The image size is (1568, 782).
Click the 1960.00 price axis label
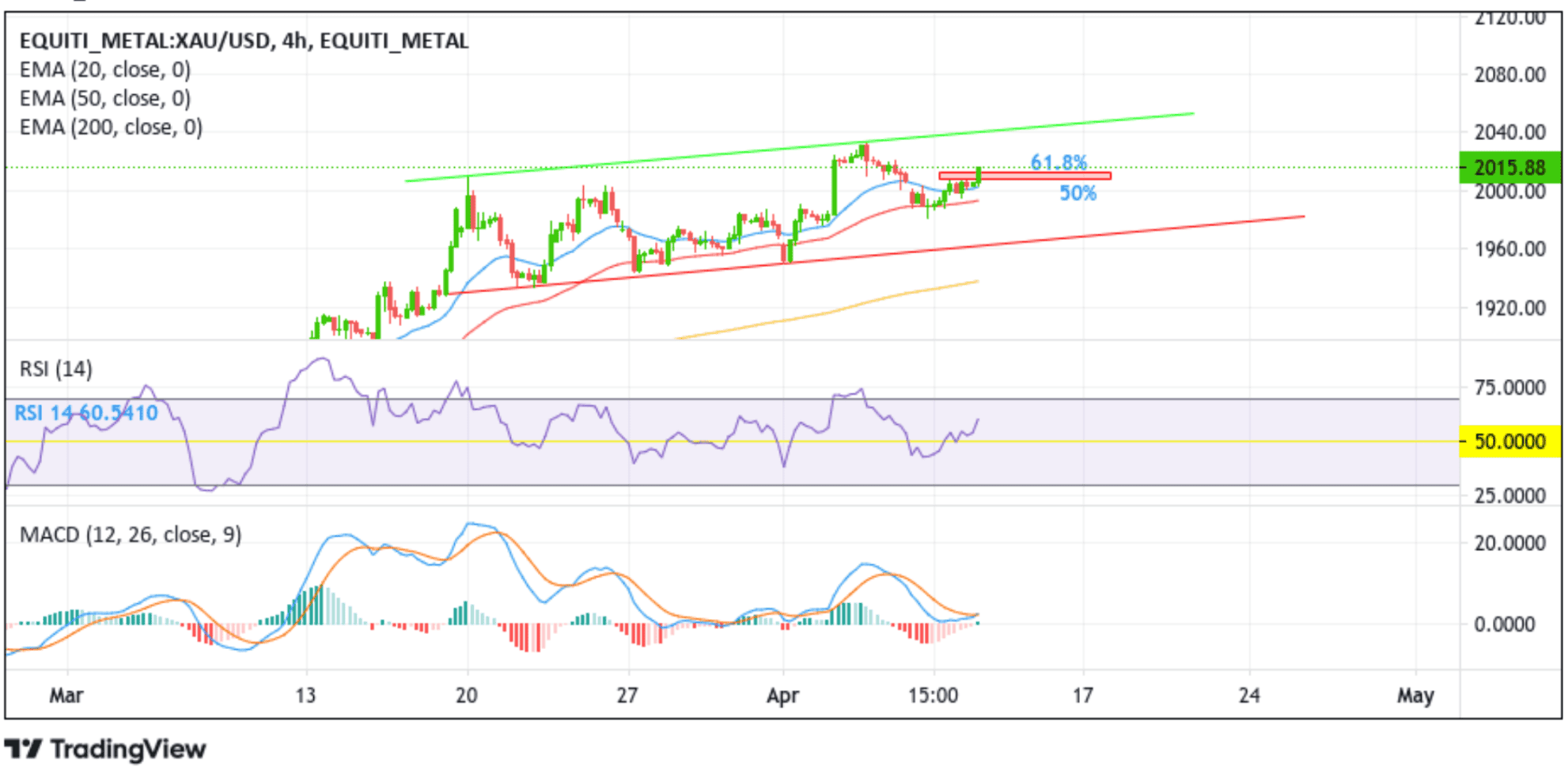tap(1509, 249)
